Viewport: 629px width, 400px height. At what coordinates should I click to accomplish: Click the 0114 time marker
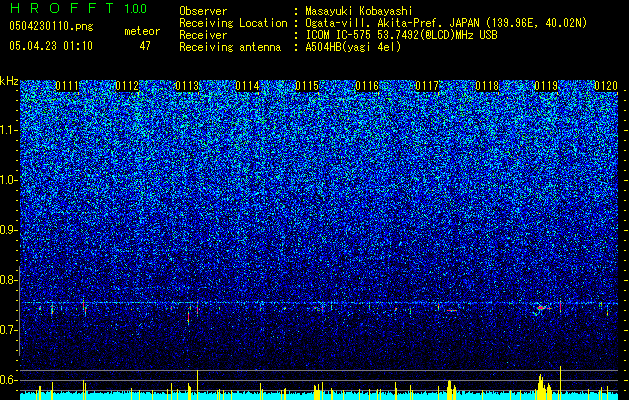tap(247, 86)
